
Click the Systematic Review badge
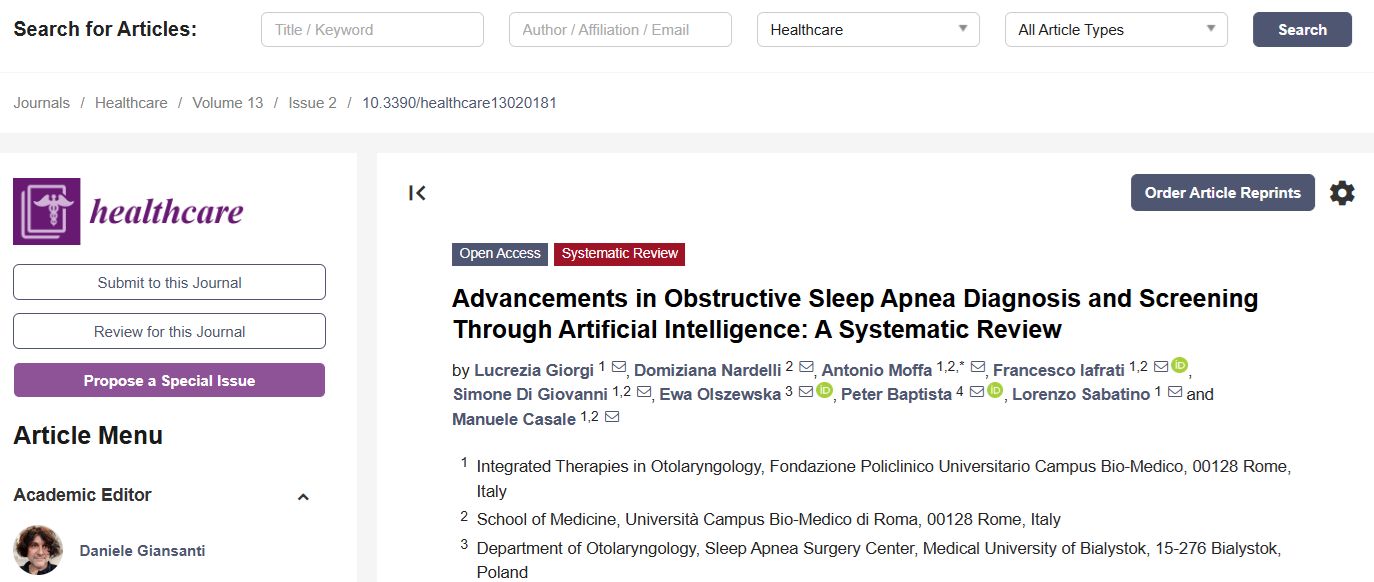tap(620, 254)
